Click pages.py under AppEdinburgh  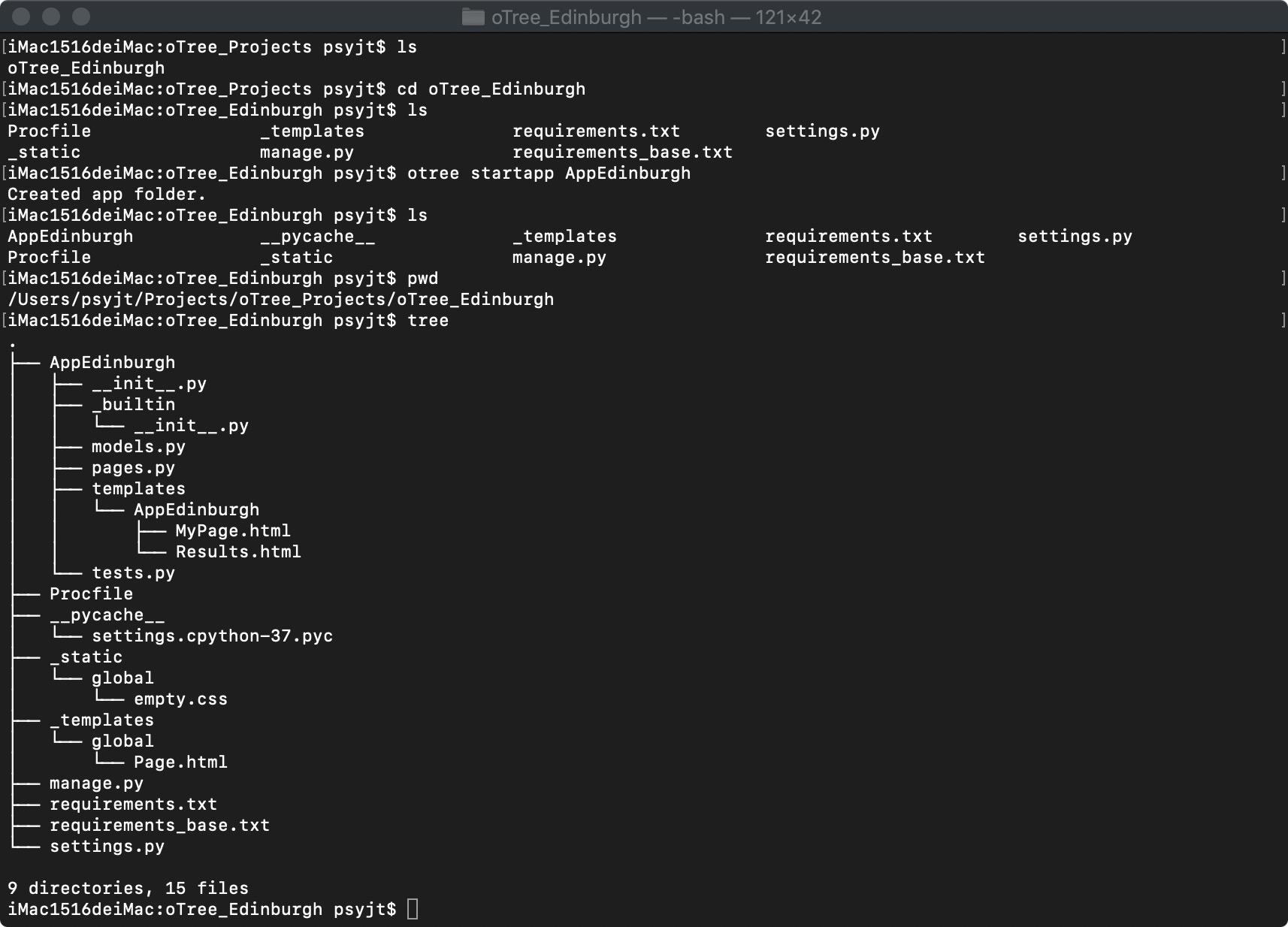(x=133, y=467)
